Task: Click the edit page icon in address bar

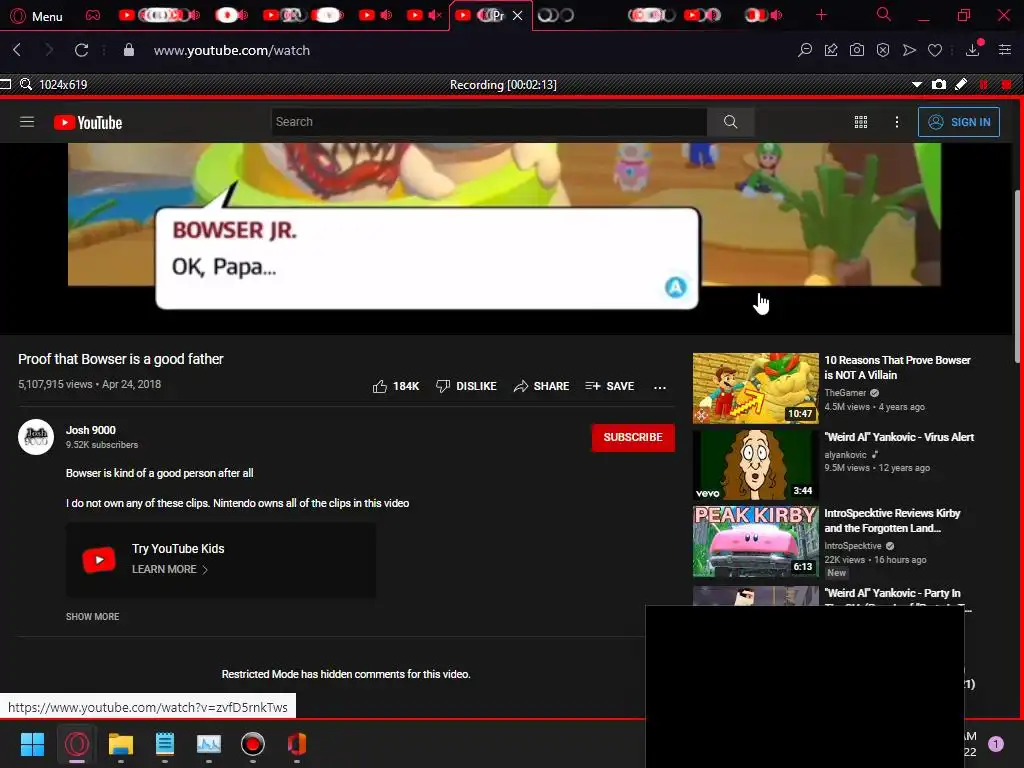Action: (831, 50)
